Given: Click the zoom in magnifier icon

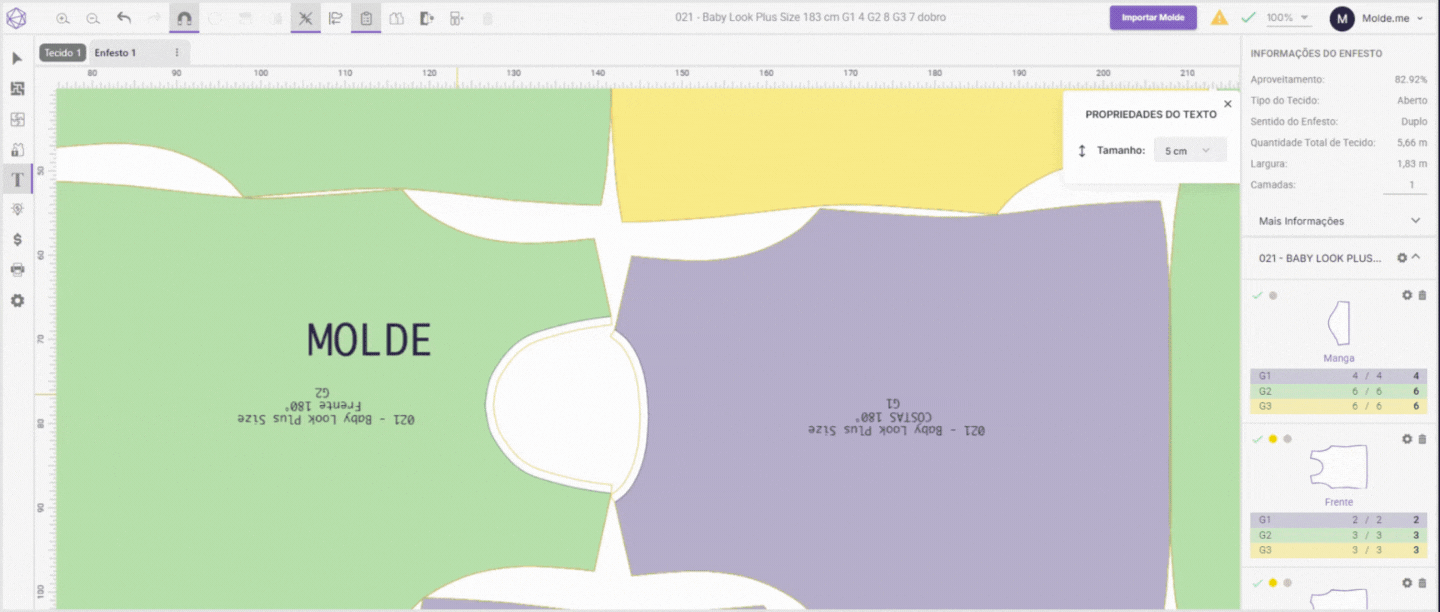Looking at the screenshot, I should [x=63, y=18].
